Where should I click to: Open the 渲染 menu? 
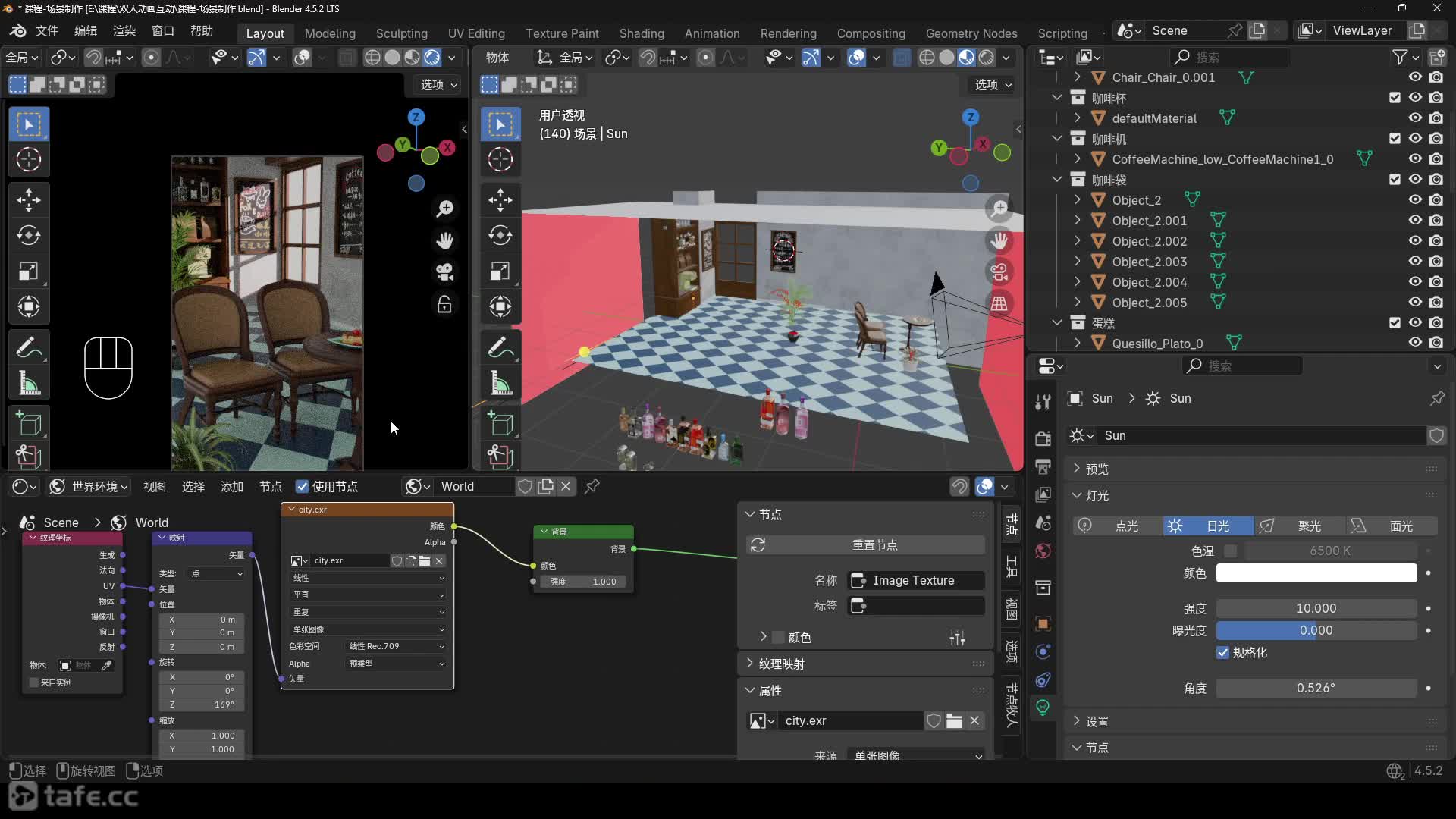tap(124, 31)
